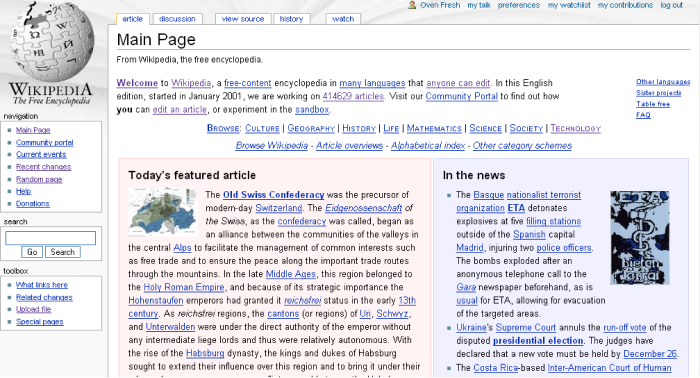The image size is (700, 378).
Task: Open the history tab
Action: pos(291,19)
